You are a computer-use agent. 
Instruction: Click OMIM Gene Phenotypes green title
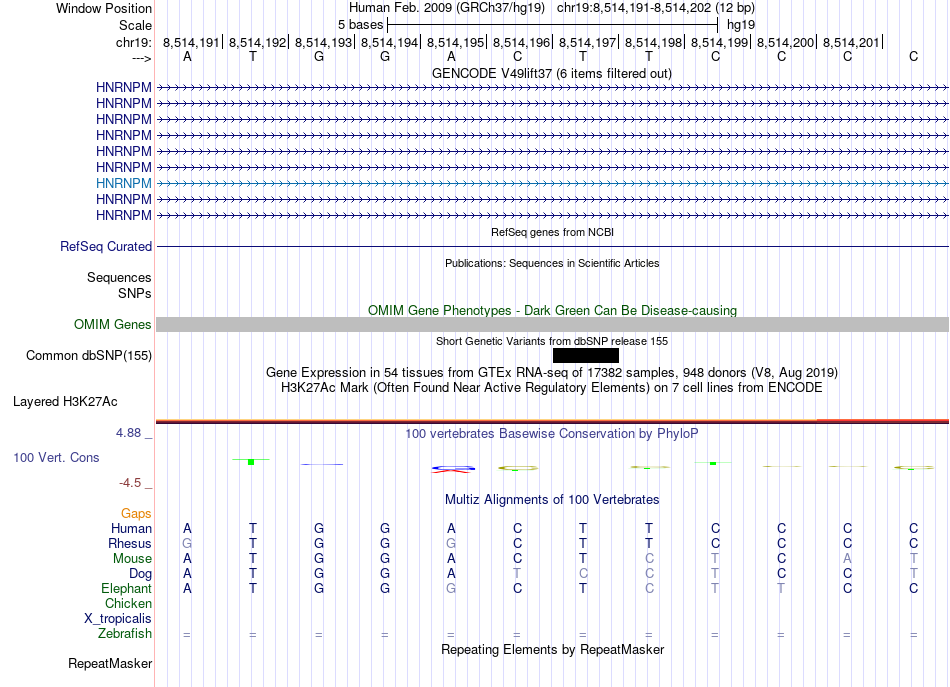(552, 310)
